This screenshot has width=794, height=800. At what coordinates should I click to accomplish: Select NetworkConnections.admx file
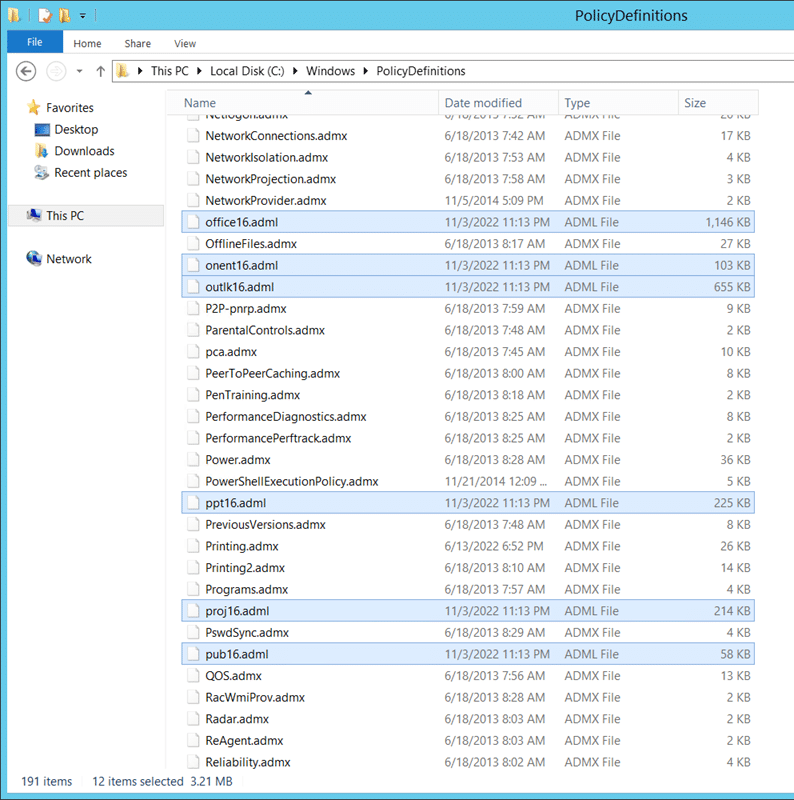pyautogui.click(x=468, y=136)
